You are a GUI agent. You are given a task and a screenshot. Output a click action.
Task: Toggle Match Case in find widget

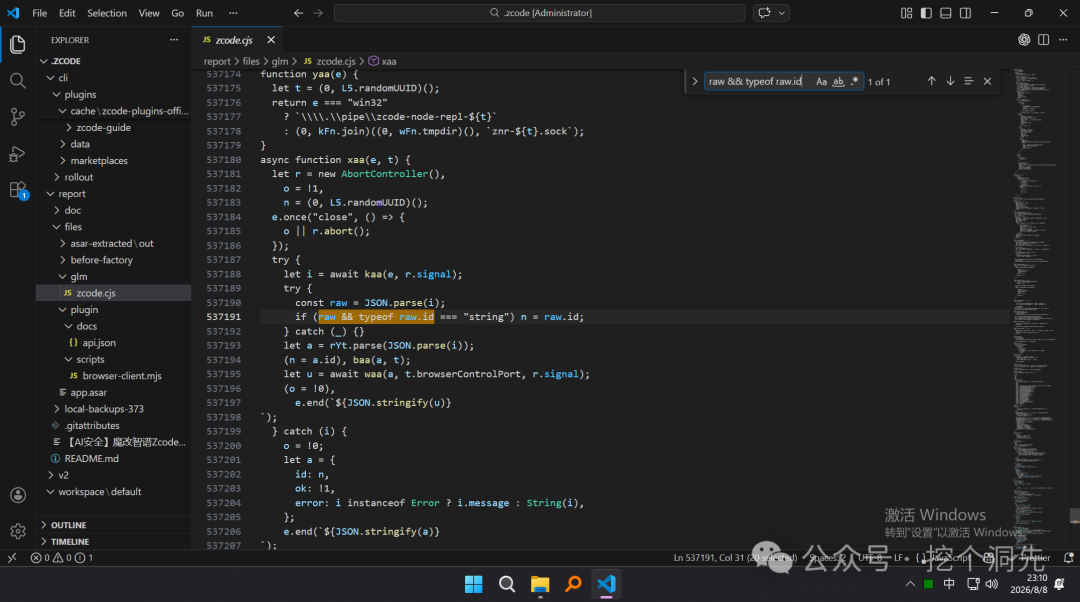[x=821, y=81]
